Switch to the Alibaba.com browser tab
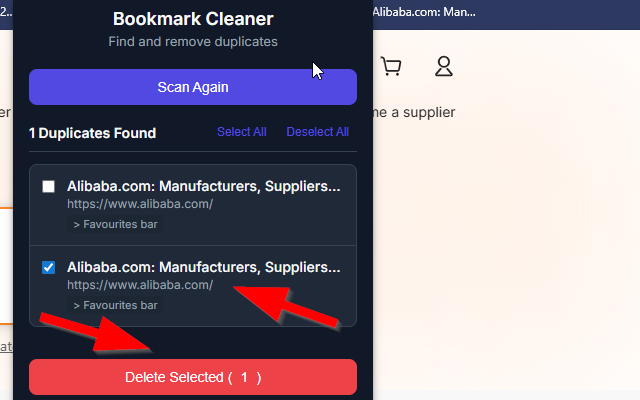 424,11
